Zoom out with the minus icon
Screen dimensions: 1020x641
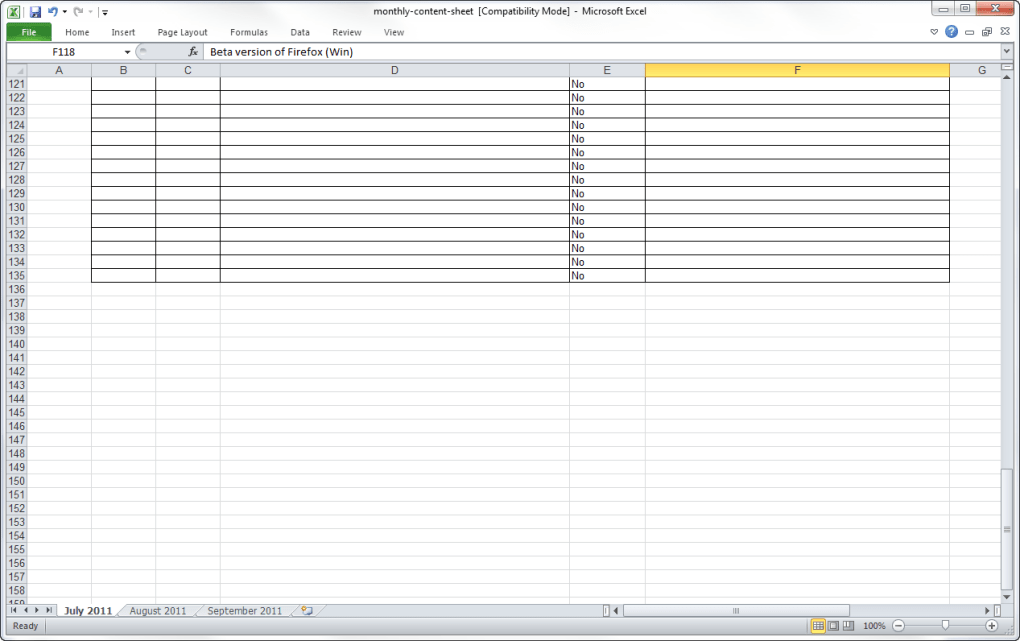point(898,626)
